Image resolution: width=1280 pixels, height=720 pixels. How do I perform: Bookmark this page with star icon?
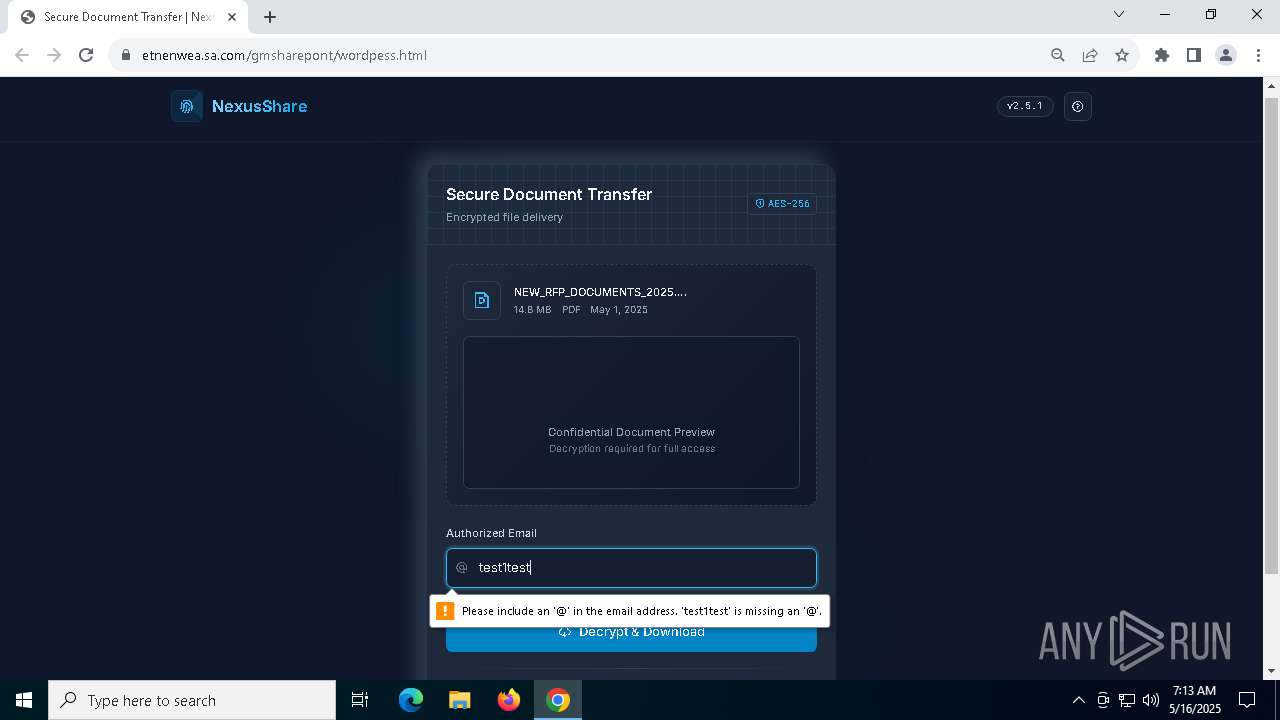tap(1122, 55)
